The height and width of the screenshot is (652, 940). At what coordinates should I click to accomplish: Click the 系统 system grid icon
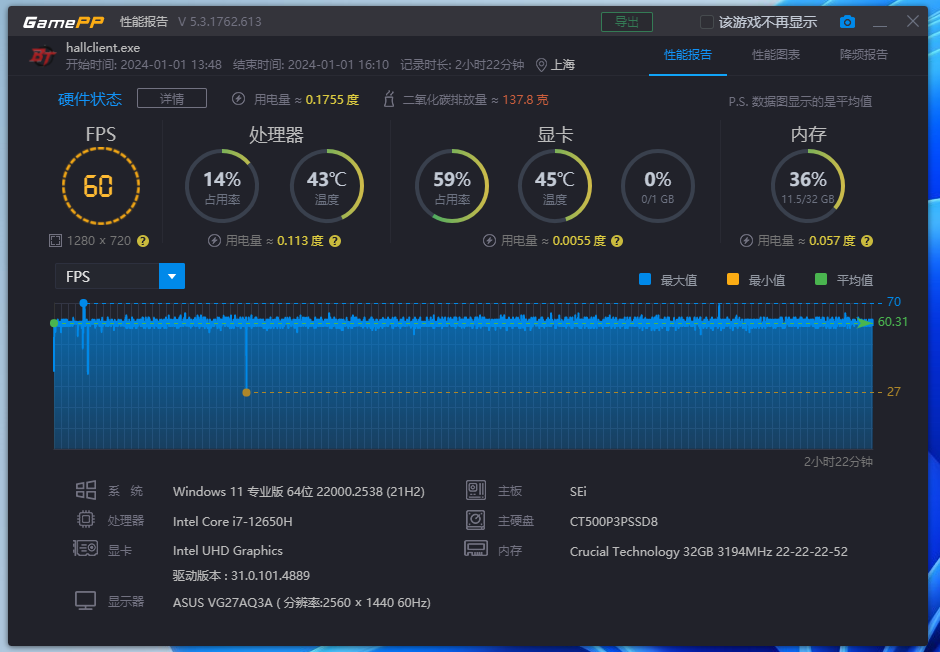pyautogui.click(x=88, y=491)
